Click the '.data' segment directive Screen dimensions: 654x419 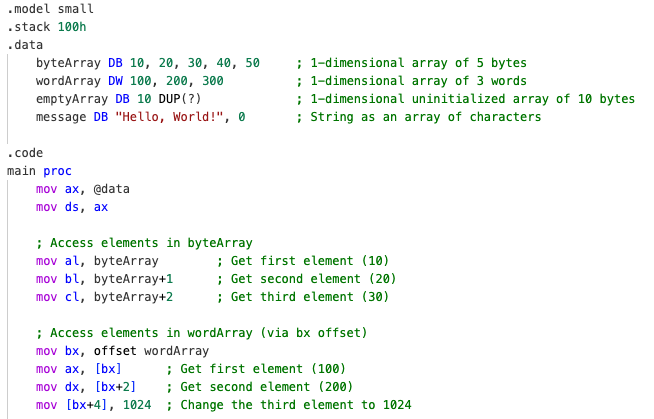(25, 45)
